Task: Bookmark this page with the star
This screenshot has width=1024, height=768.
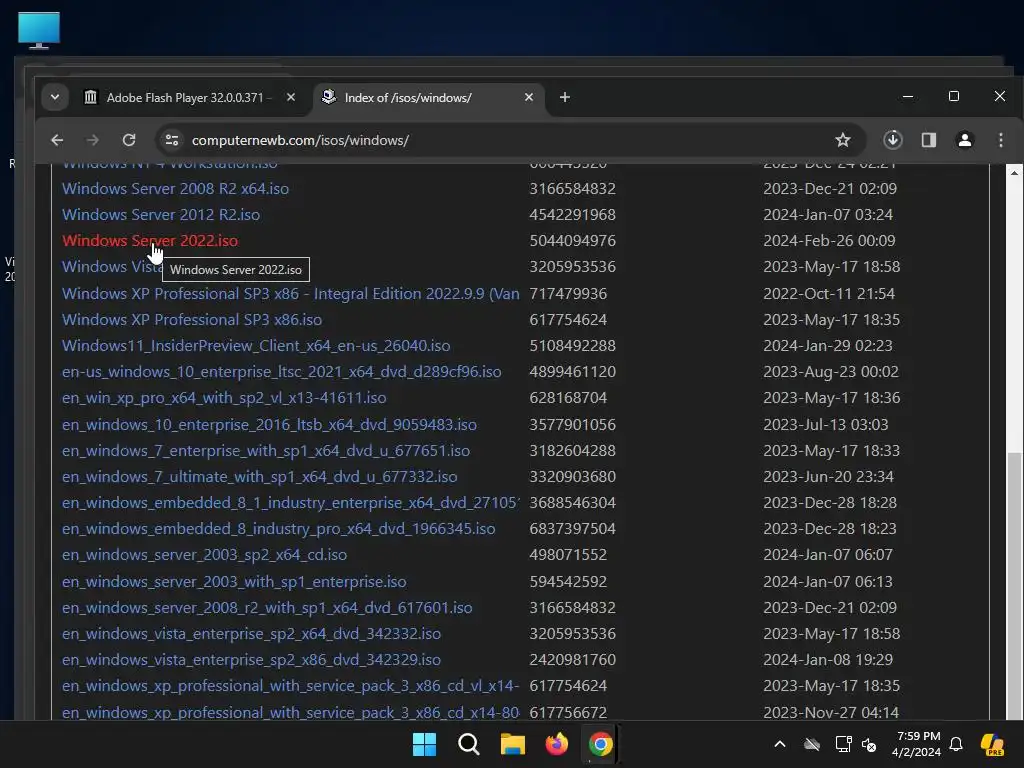Action: 842,140
